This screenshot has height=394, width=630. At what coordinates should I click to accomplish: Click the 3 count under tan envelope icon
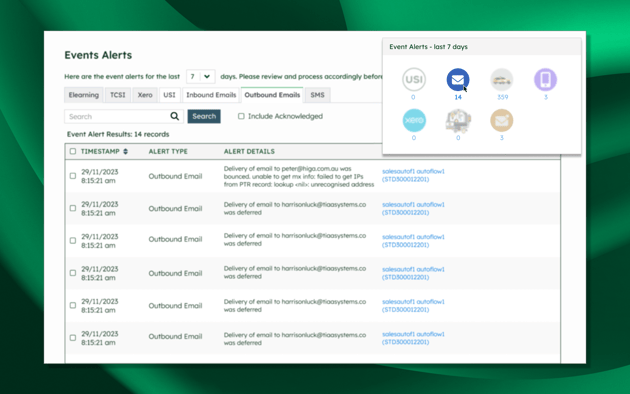502,138
